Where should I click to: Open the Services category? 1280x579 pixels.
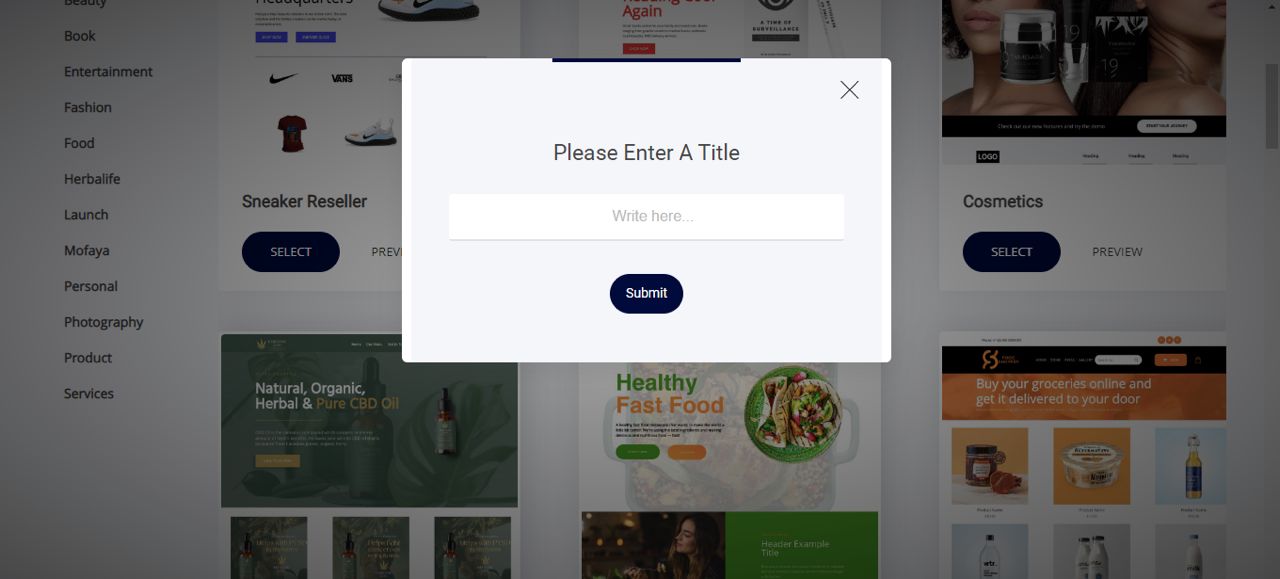(x=89, y=393)
